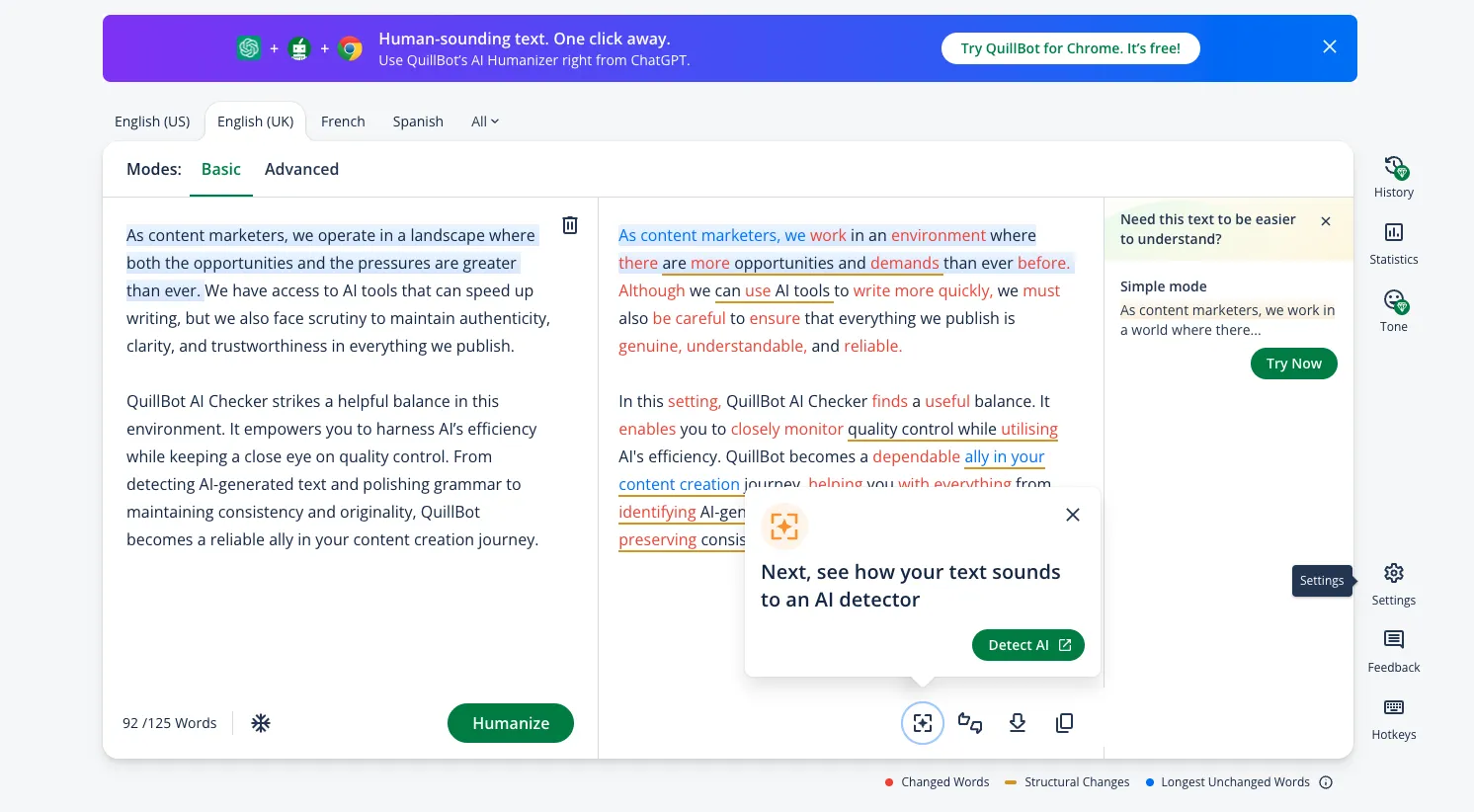Select the Advanced mode tab
This screenshot has width=1474, height=812.
point(301,169)
